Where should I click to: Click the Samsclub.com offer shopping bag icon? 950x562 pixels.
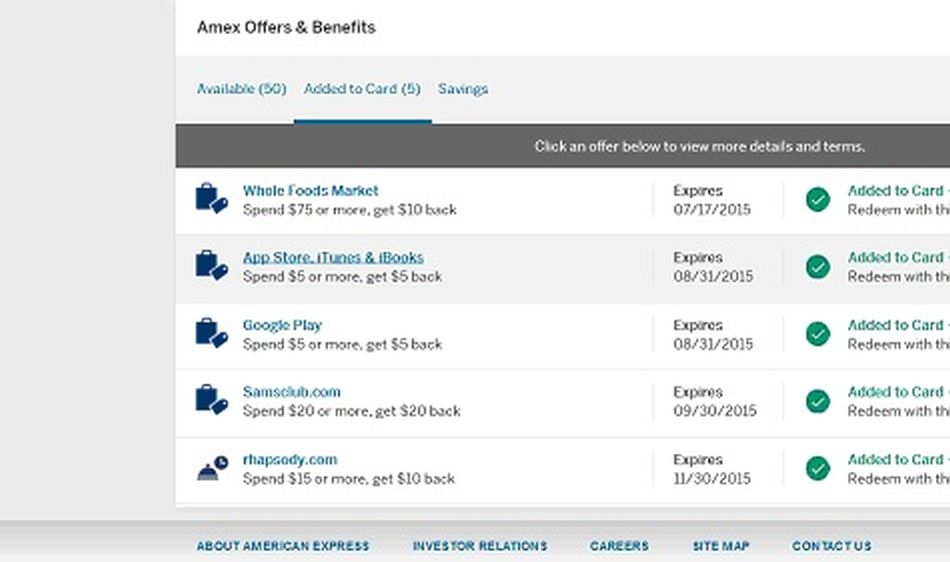211,400
